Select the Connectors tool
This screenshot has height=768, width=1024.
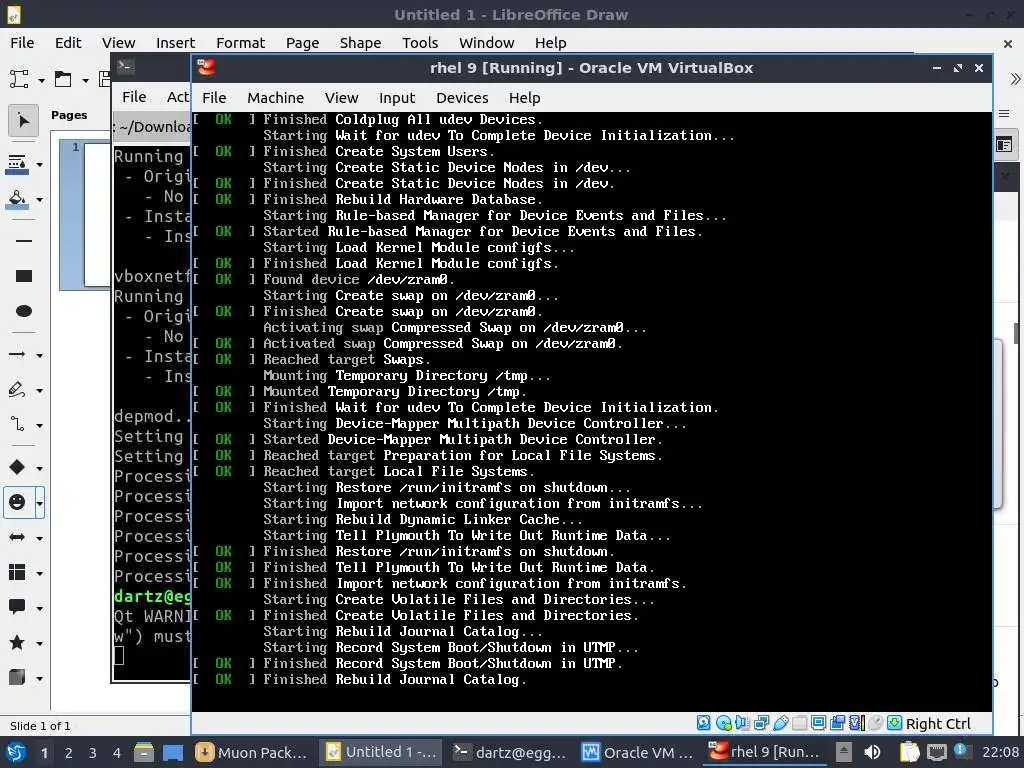click(18, 424)
